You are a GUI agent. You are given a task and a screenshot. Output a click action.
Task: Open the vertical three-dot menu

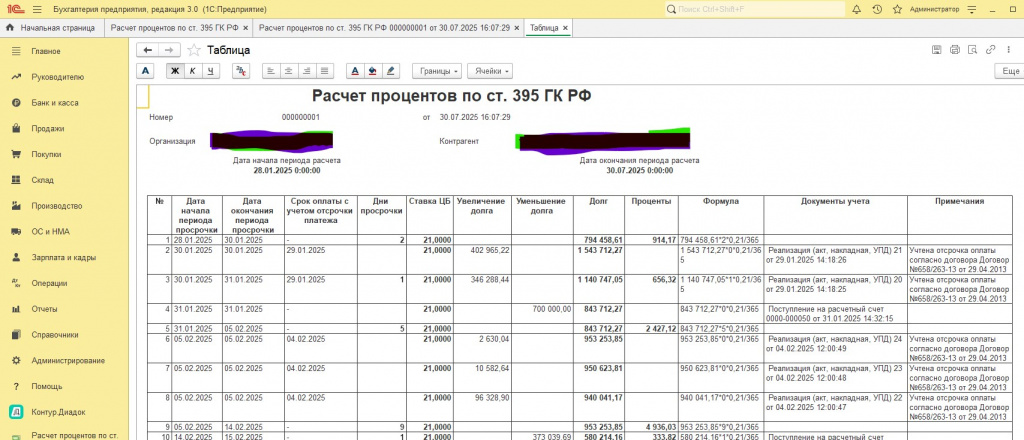(x=1008, y=50)
